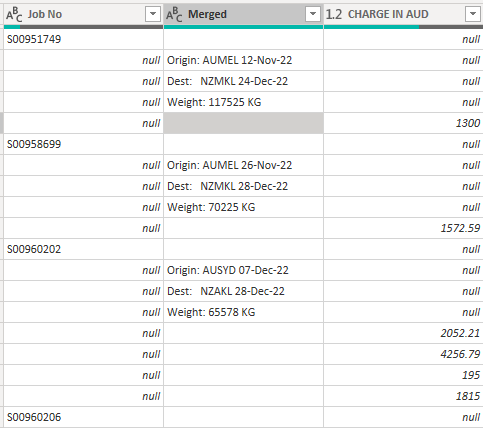Select the Job No column header
This screenshot has width=483, height=428.
click(x=83, y=14)
